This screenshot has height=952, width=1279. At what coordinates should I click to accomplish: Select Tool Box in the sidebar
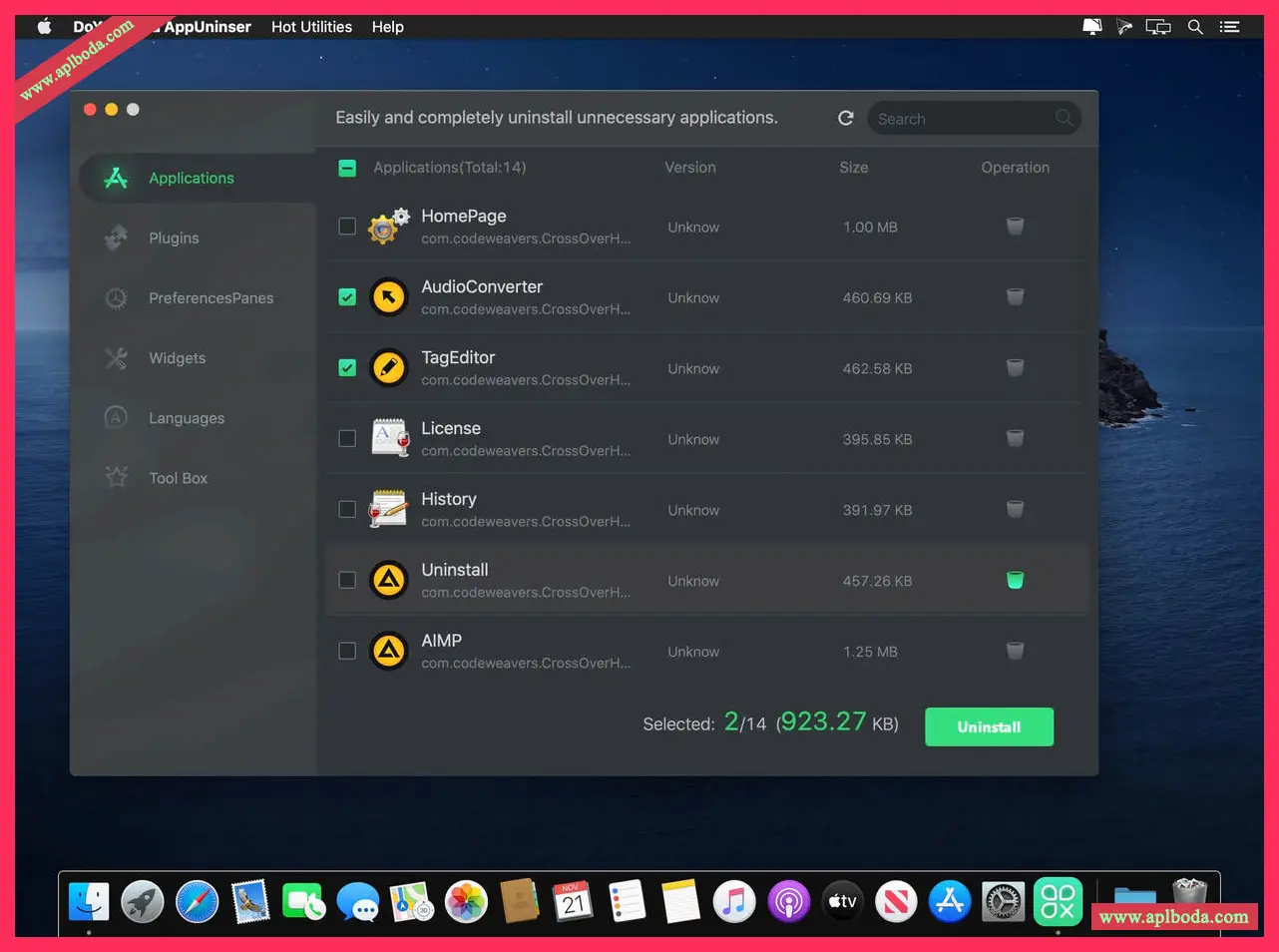(178, 478)
